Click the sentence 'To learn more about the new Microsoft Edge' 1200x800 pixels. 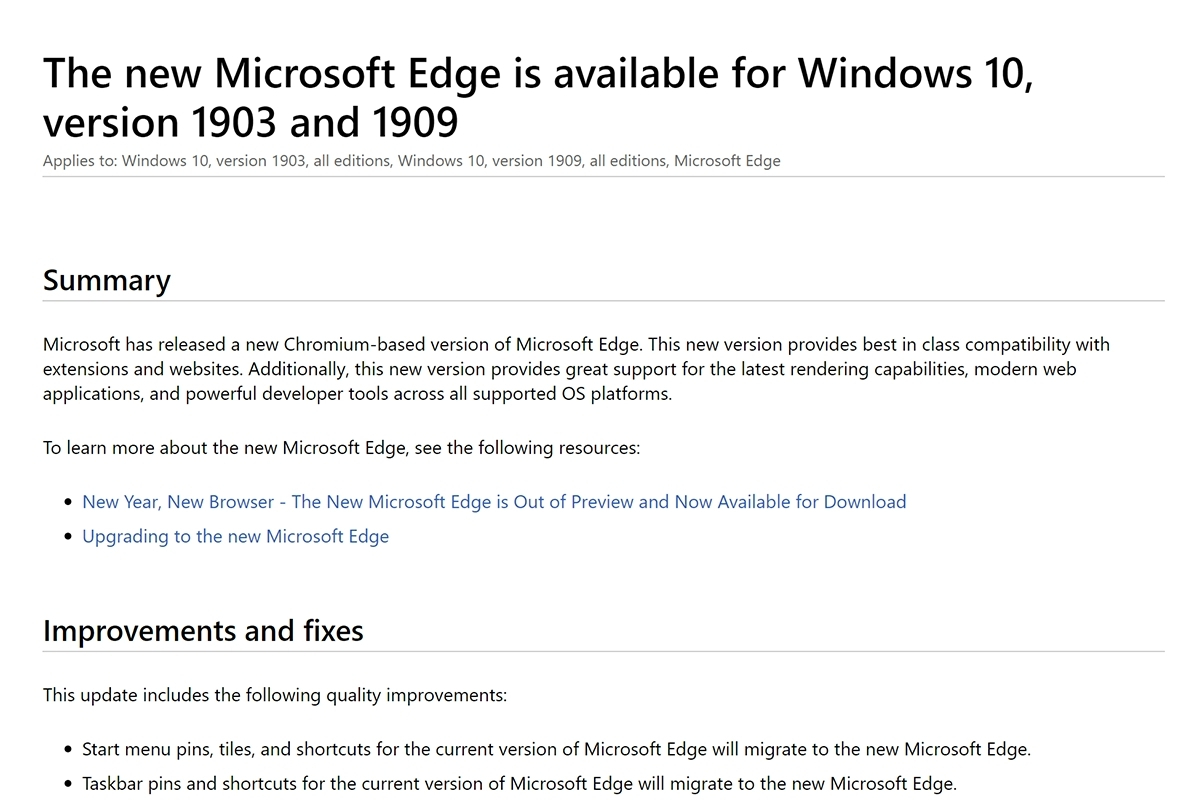[x=341, y=448]
